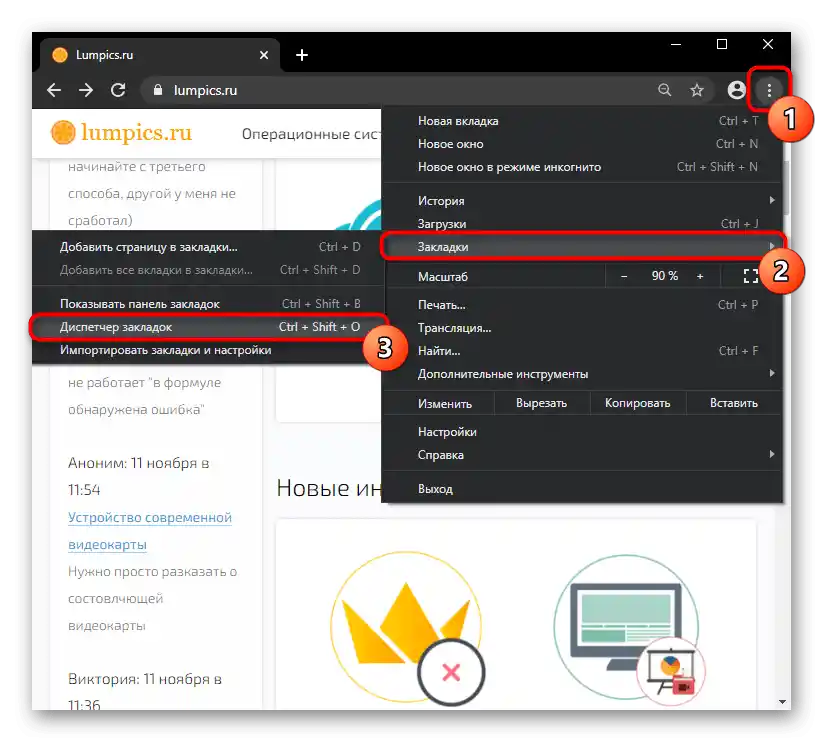This screenshot has height=742, width=823.
Task: Choose Выход to quit Chrome
Action: [x=583, y=489]
